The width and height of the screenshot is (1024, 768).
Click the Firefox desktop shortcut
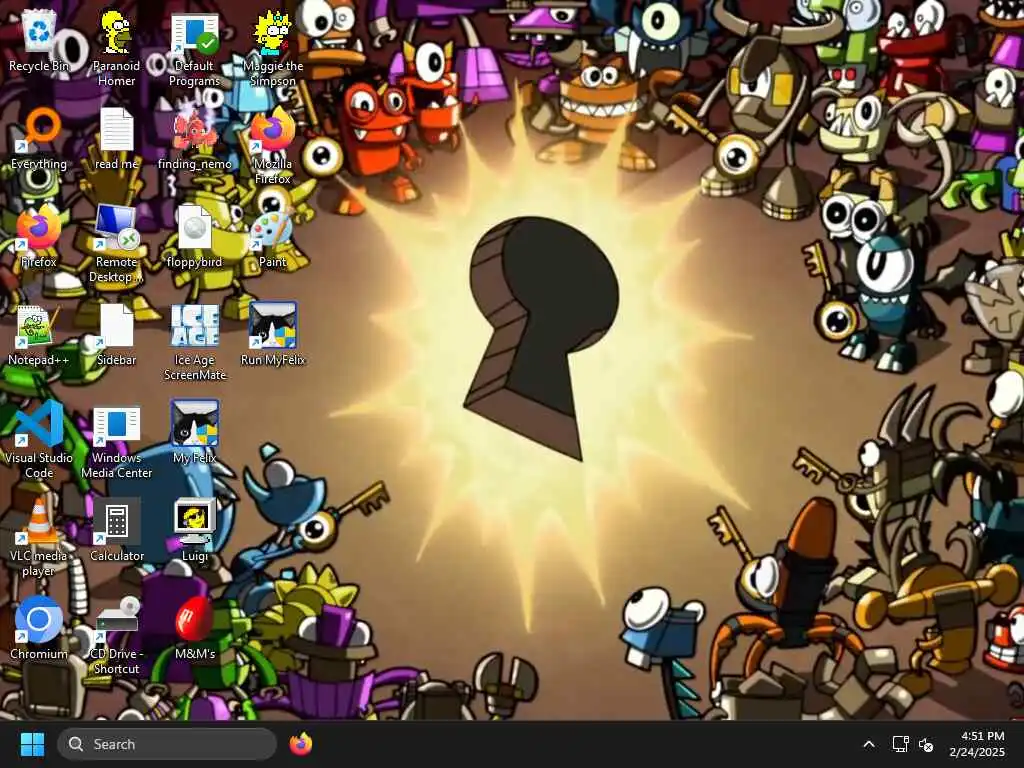click(39, 236)
